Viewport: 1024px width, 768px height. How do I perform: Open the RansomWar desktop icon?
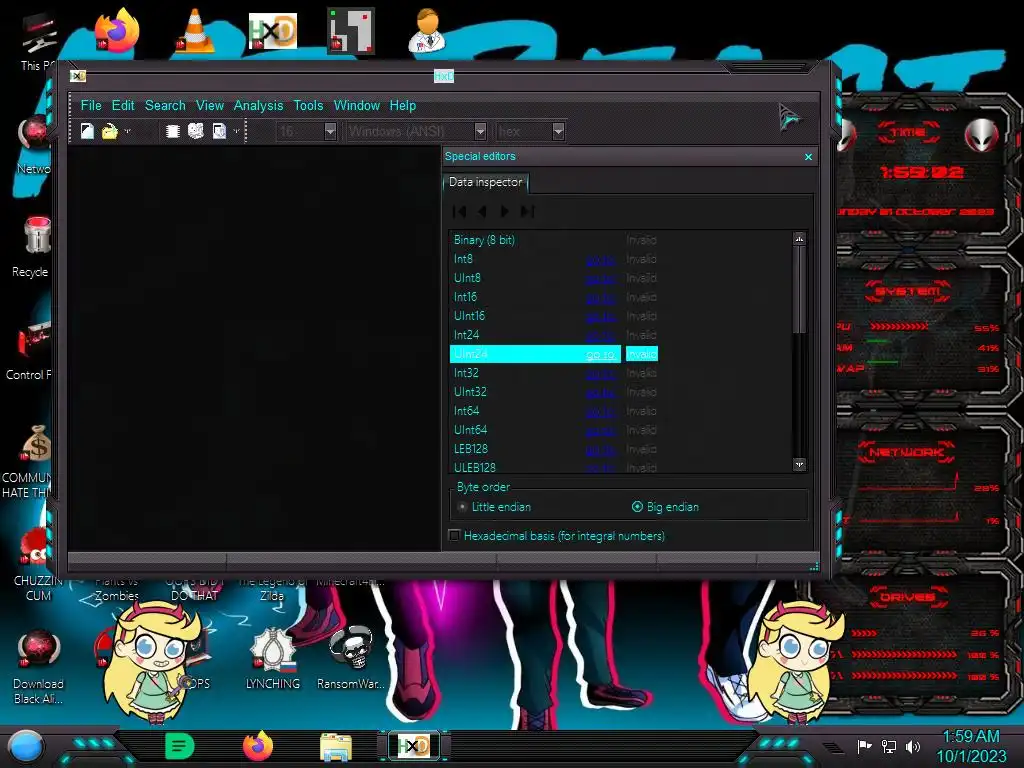tap(351, 658)
